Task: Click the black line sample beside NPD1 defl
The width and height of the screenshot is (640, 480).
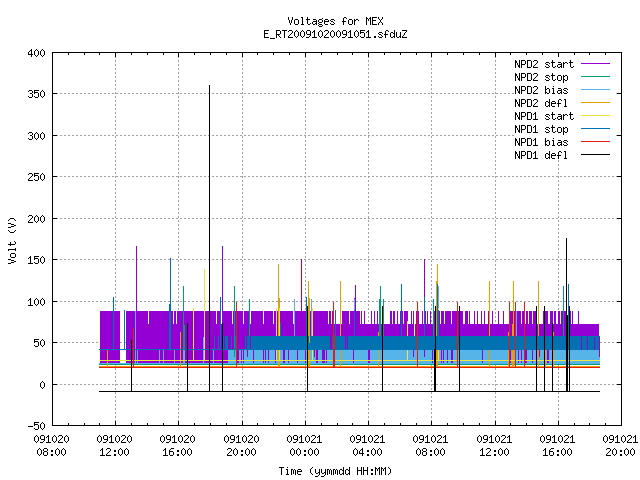Action: pos(596,155)
